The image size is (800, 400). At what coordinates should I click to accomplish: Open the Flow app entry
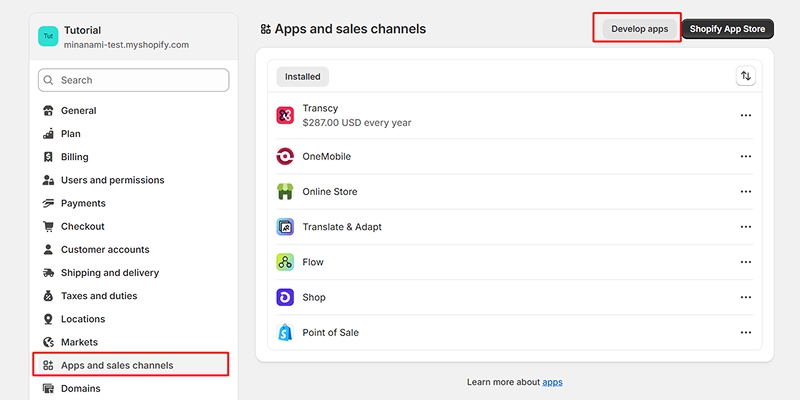[514, 262]
